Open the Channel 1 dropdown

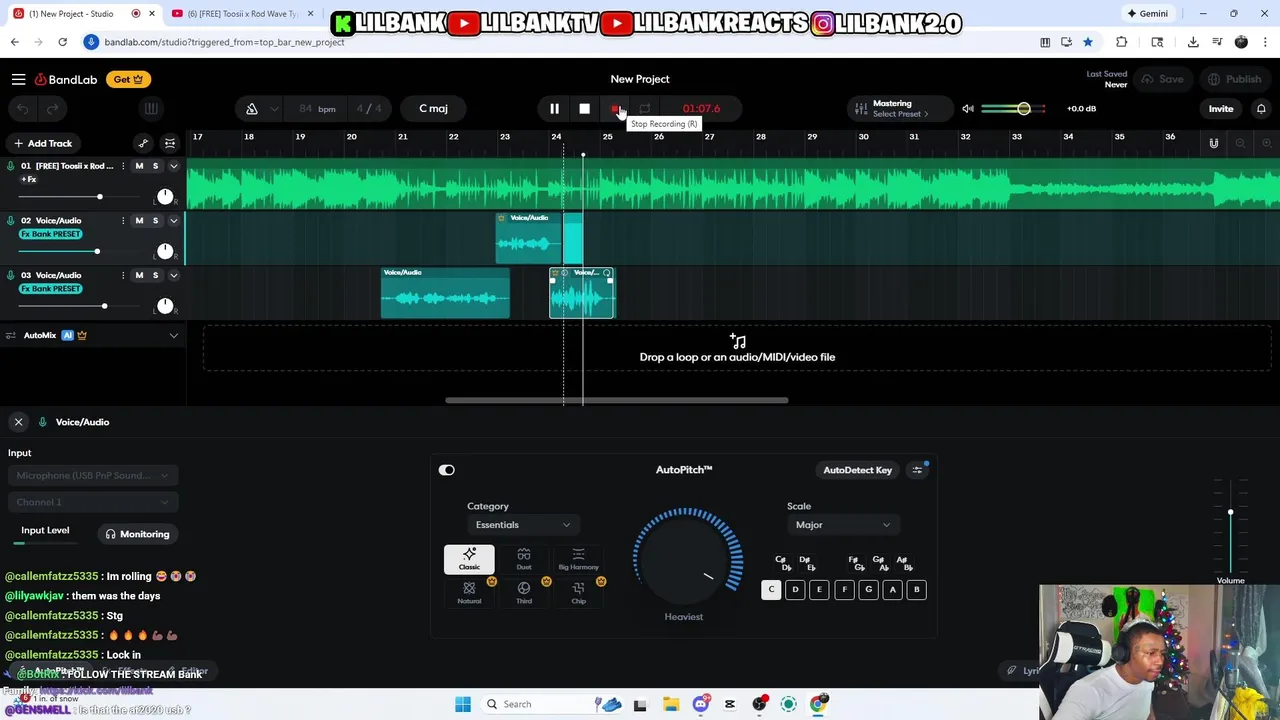coord(93,502)
